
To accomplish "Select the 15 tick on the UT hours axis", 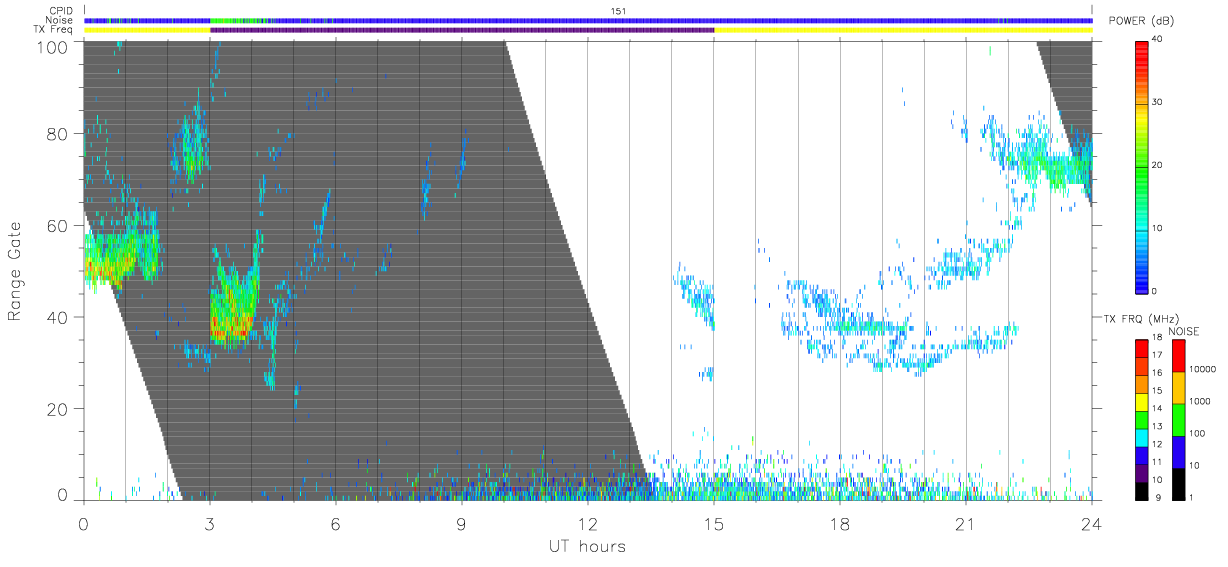I will click(x=714, y=523).
